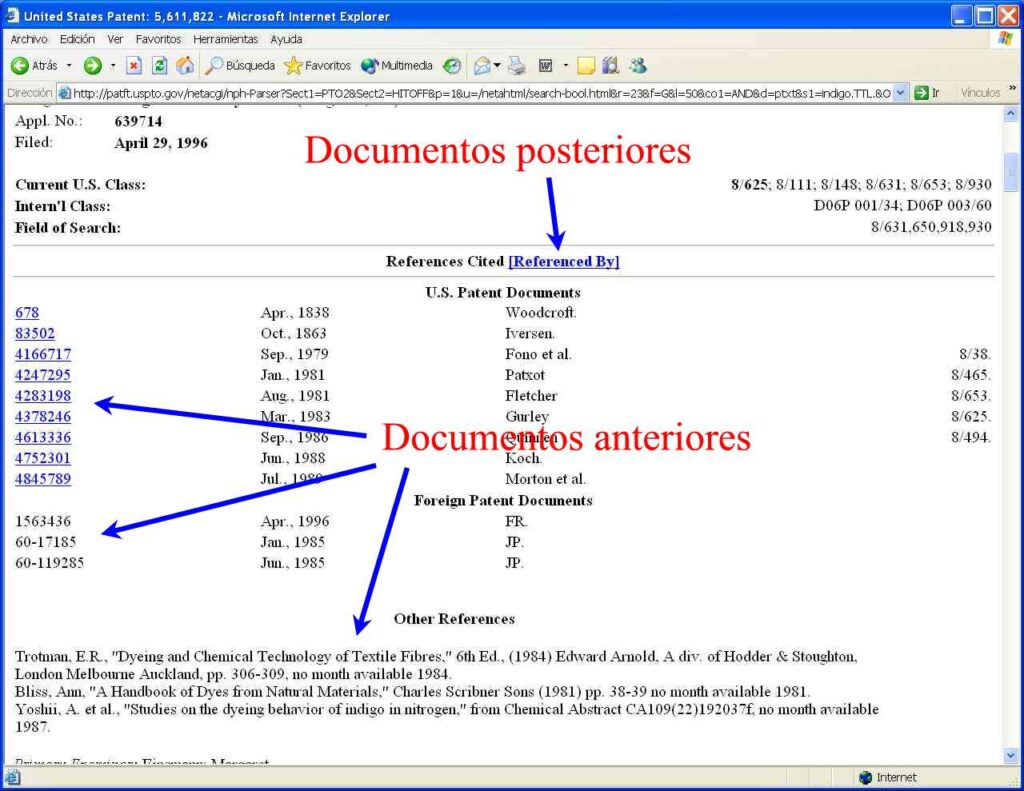The image size is (1024, 791).
Task: Click the filed date April 29, 1996
Action: (x=161, y=143)
